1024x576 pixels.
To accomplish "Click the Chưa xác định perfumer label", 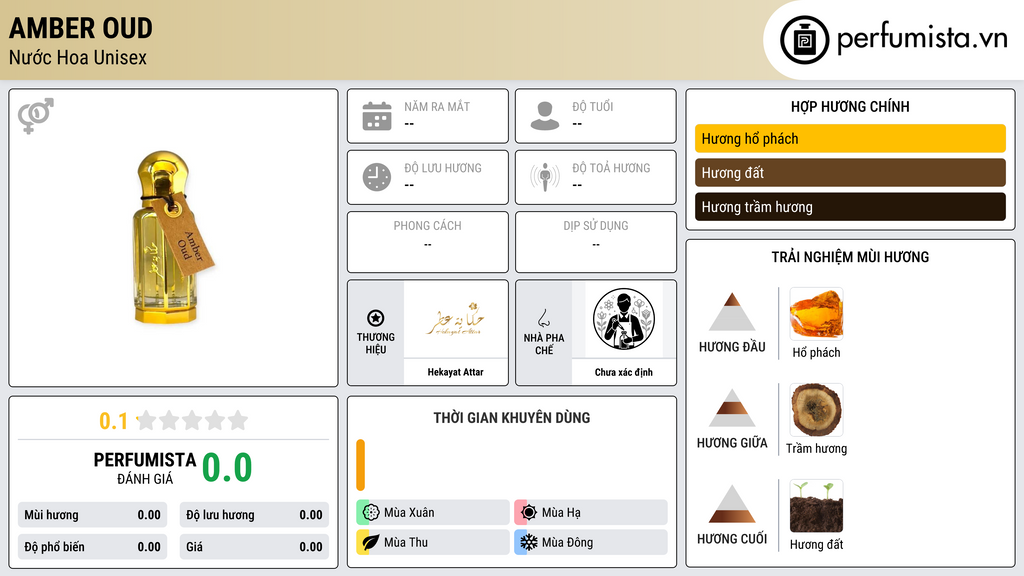I will 624,372.
